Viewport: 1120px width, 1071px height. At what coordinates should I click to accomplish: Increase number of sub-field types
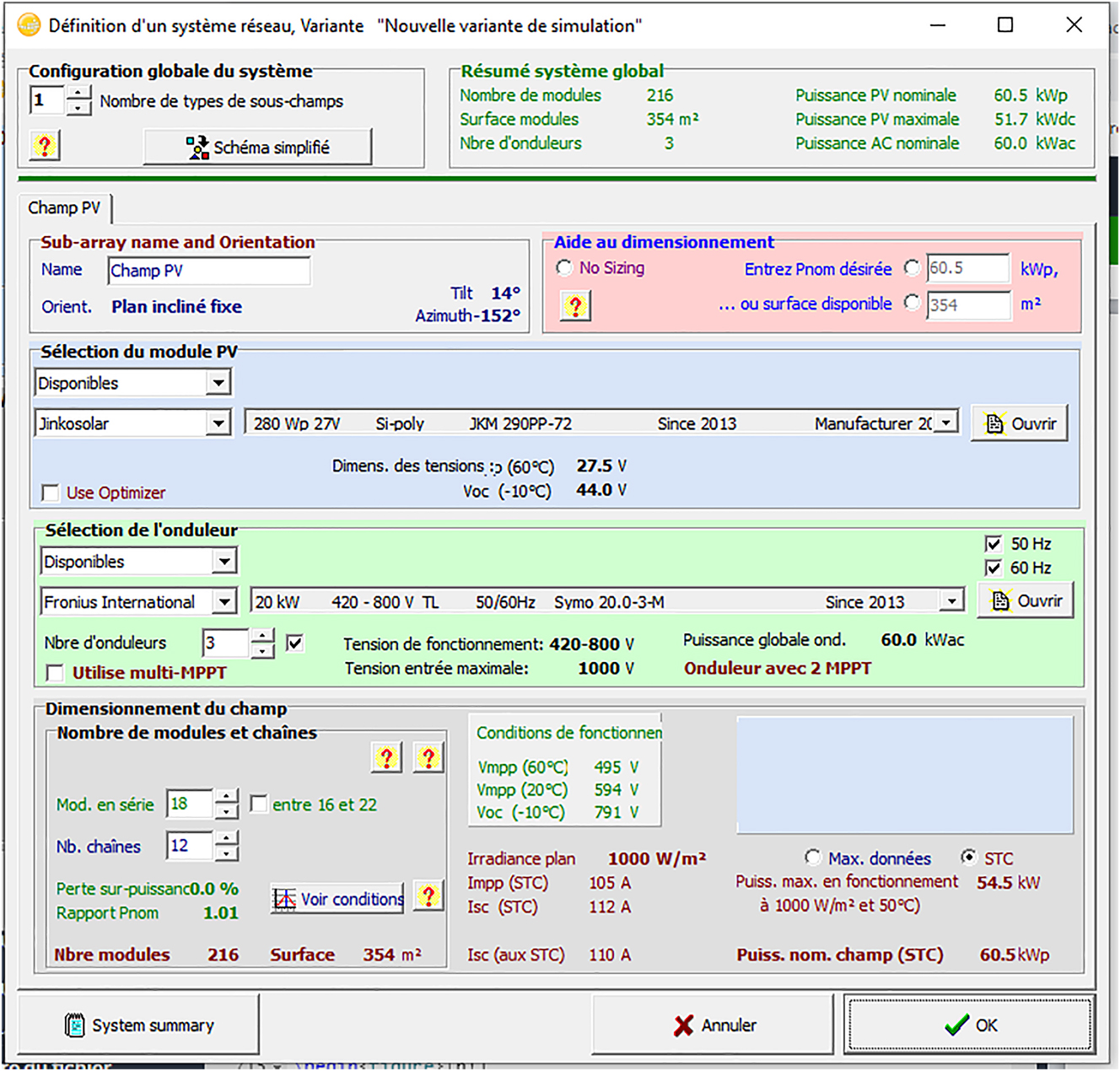(x=78, y=93)
